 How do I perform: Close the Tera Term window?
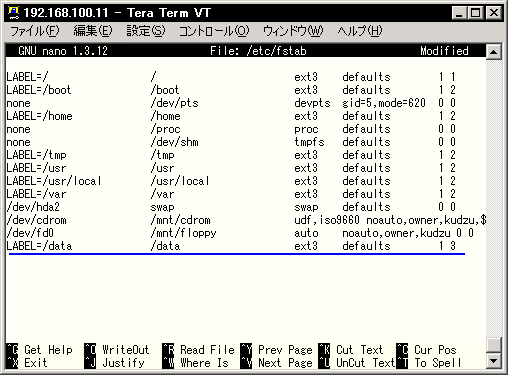click(x=494, y=13)
